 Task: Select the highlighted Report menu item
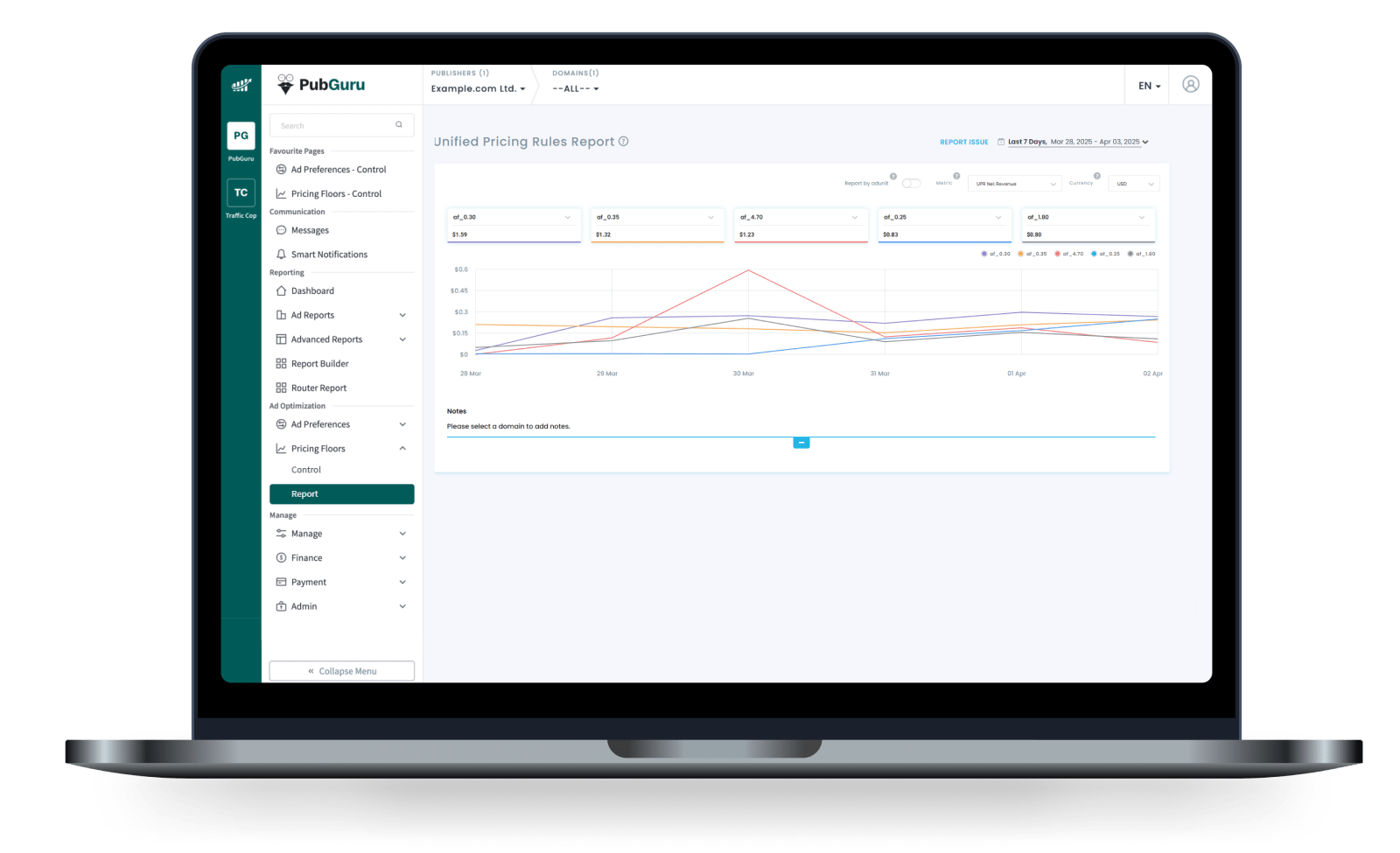point(341,494)
